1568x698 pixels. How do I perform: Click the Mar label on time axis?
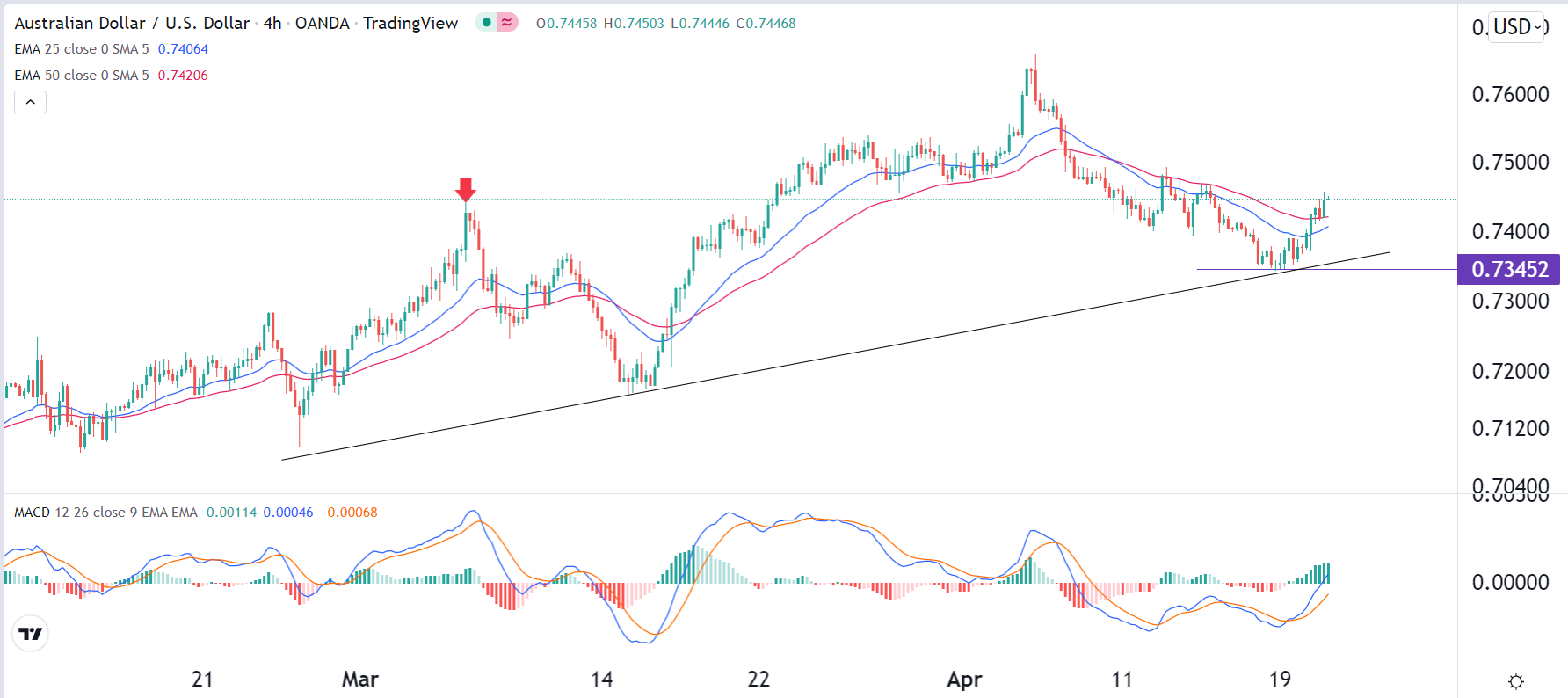(359, 680)
